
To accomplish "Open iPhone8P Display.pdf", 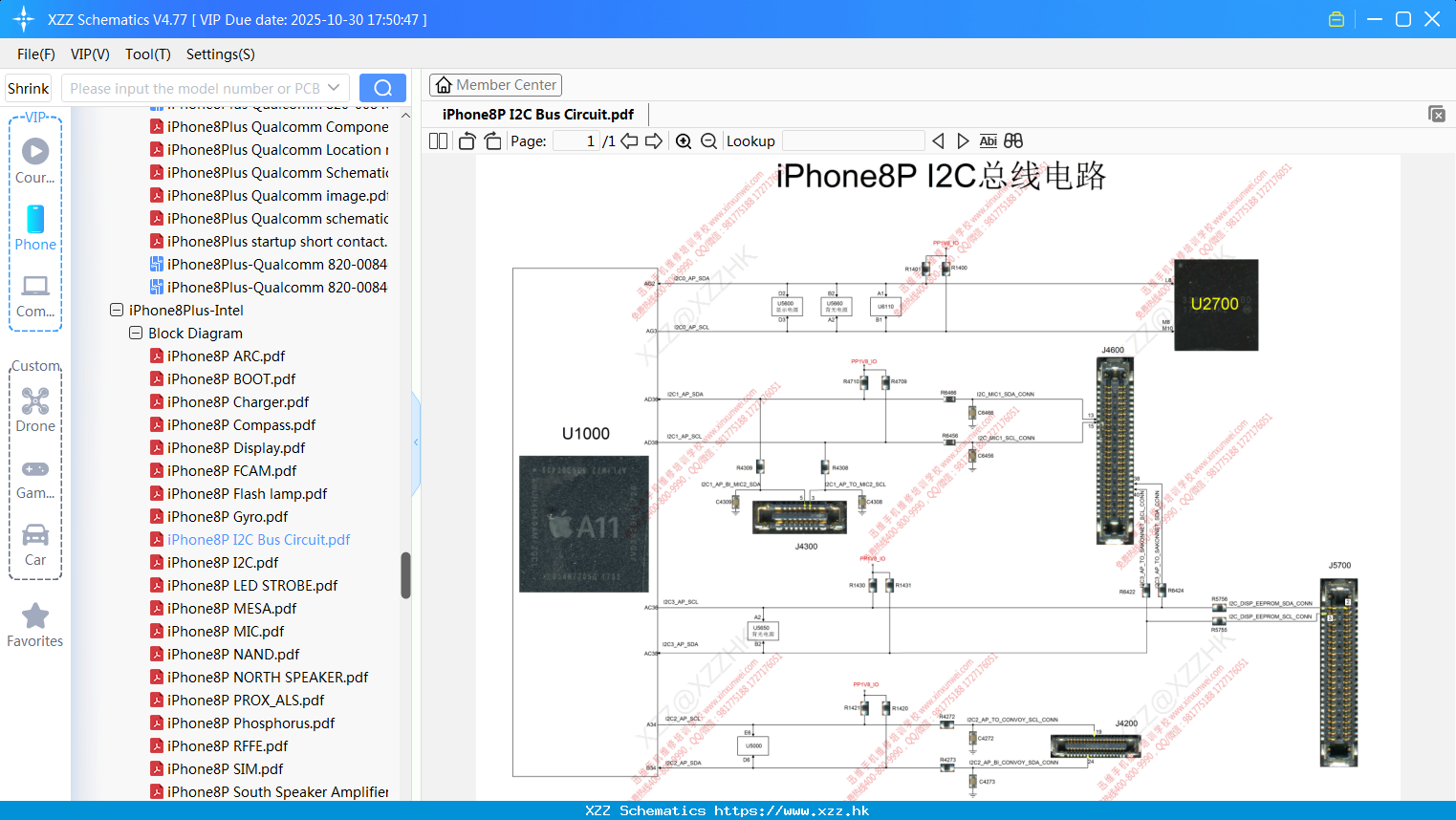I will 236,447.
